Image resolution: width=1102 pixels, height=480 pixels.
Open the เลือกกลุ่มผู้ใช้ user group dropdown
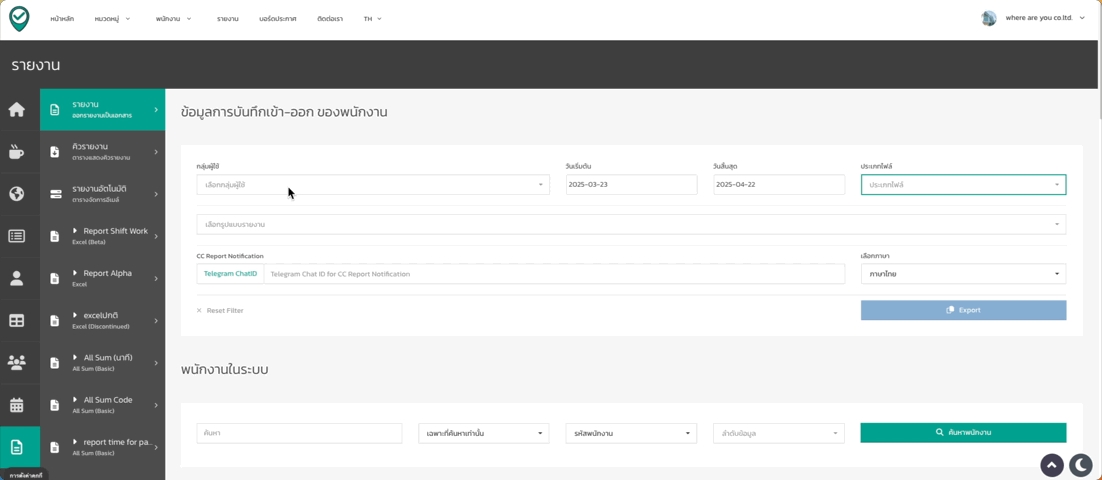pyautogui.click(x=372, y=185)
